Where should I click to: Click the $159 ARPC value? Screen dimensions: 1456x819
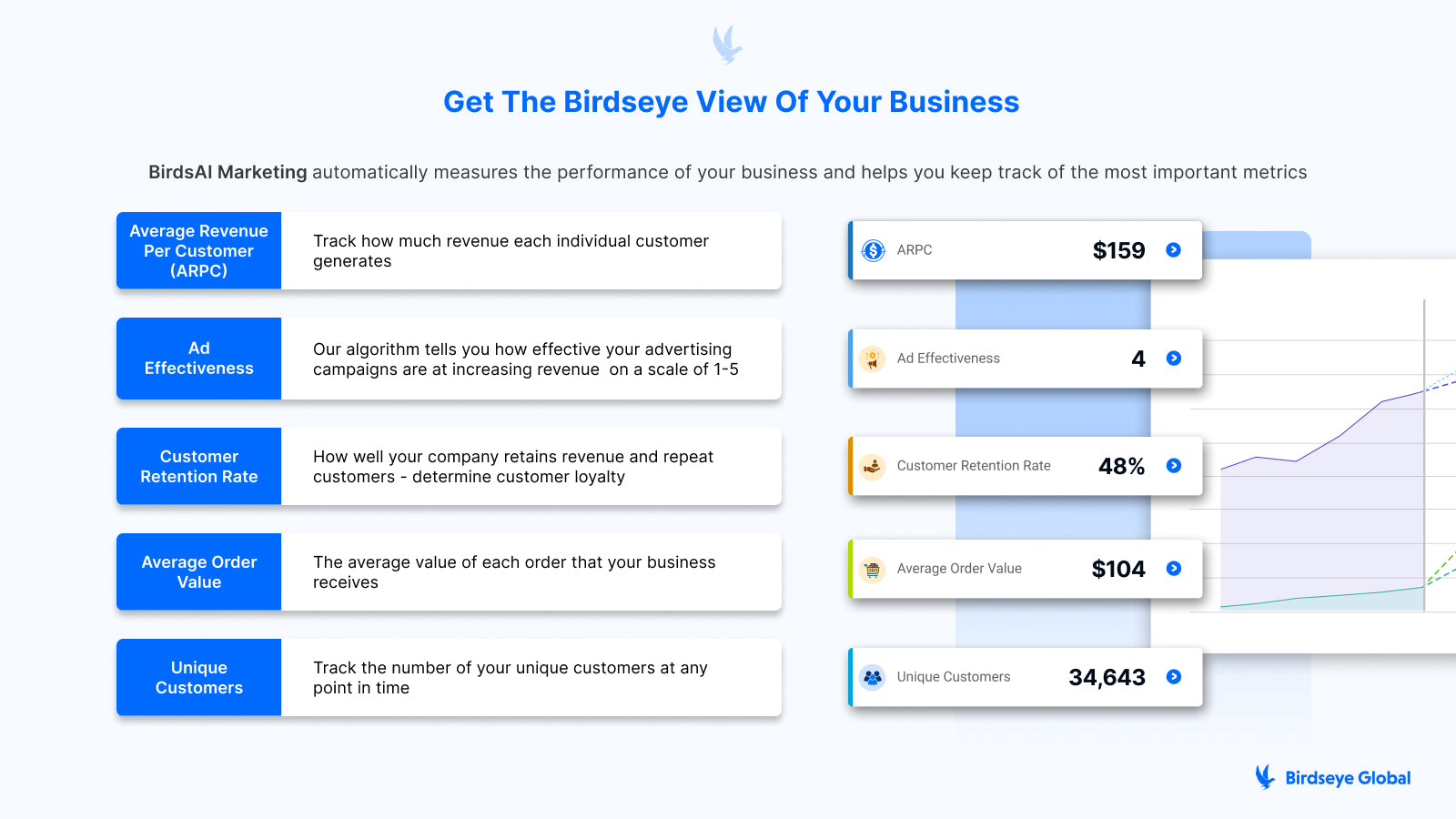coord(1118,250)
